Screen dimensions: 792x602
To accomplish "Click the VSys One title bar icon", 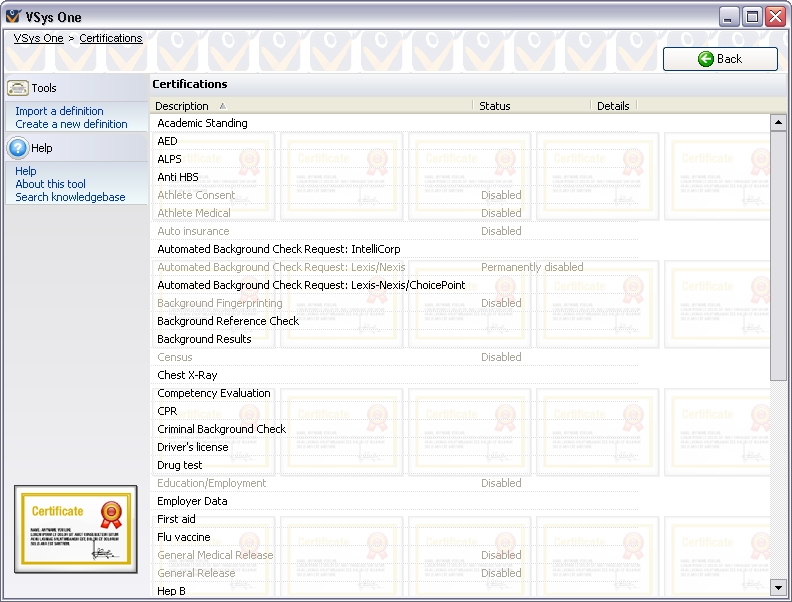I will coord(13,17).
